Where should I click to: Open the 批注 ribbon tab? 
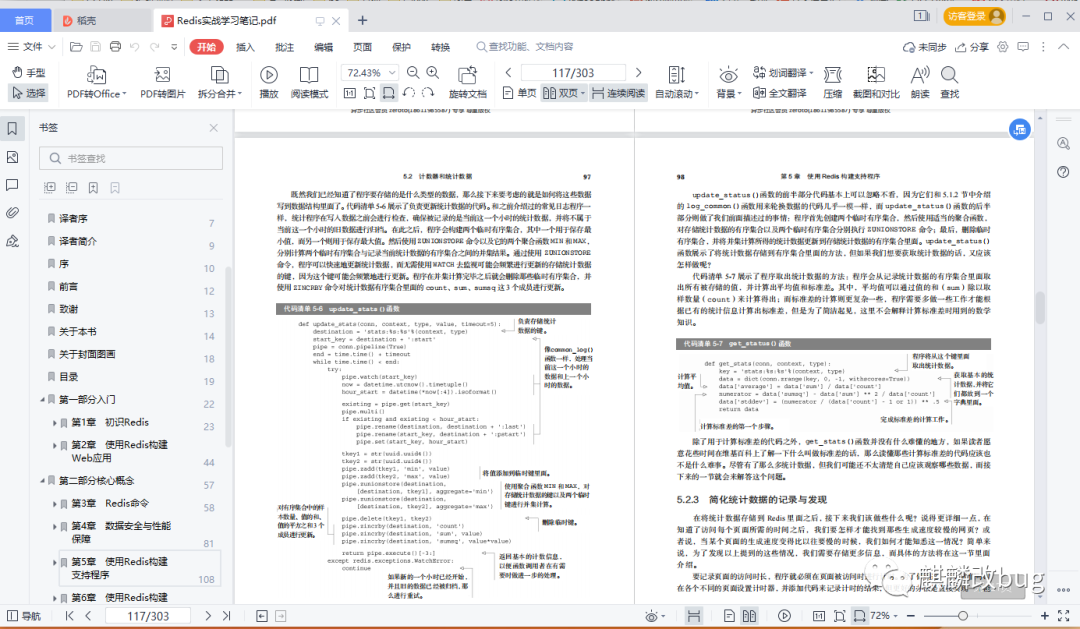[284, 47]
